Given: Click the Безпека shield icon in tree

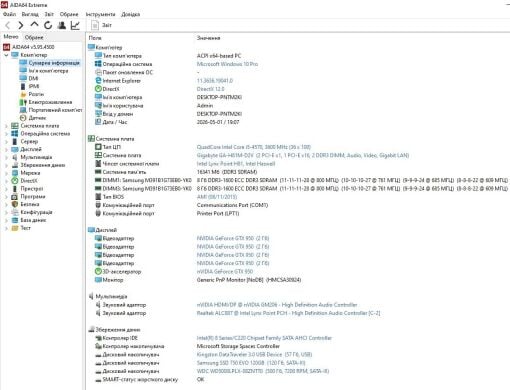Looking at the screenshot, I should 15,204.
